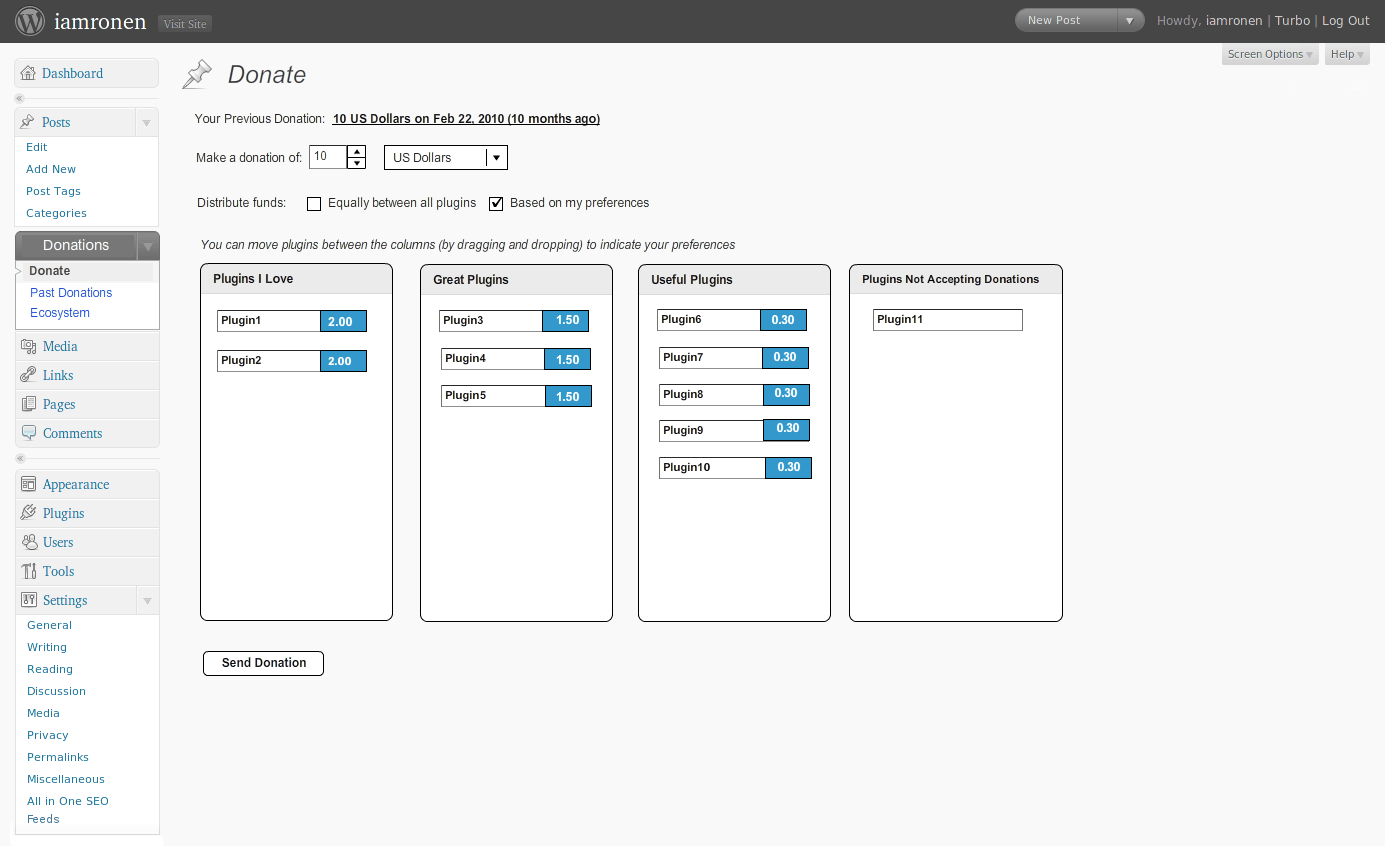Click the Pages icon in sidebar
Image resolution: width=1389 pixels, height=853 pixels.
[28, 404]
